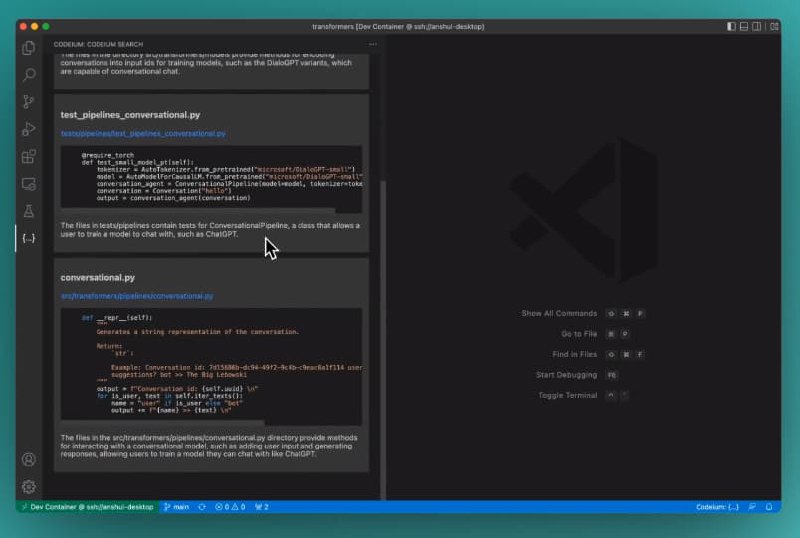
Task: Open the Search view magnifier icon
Action: 29,74
